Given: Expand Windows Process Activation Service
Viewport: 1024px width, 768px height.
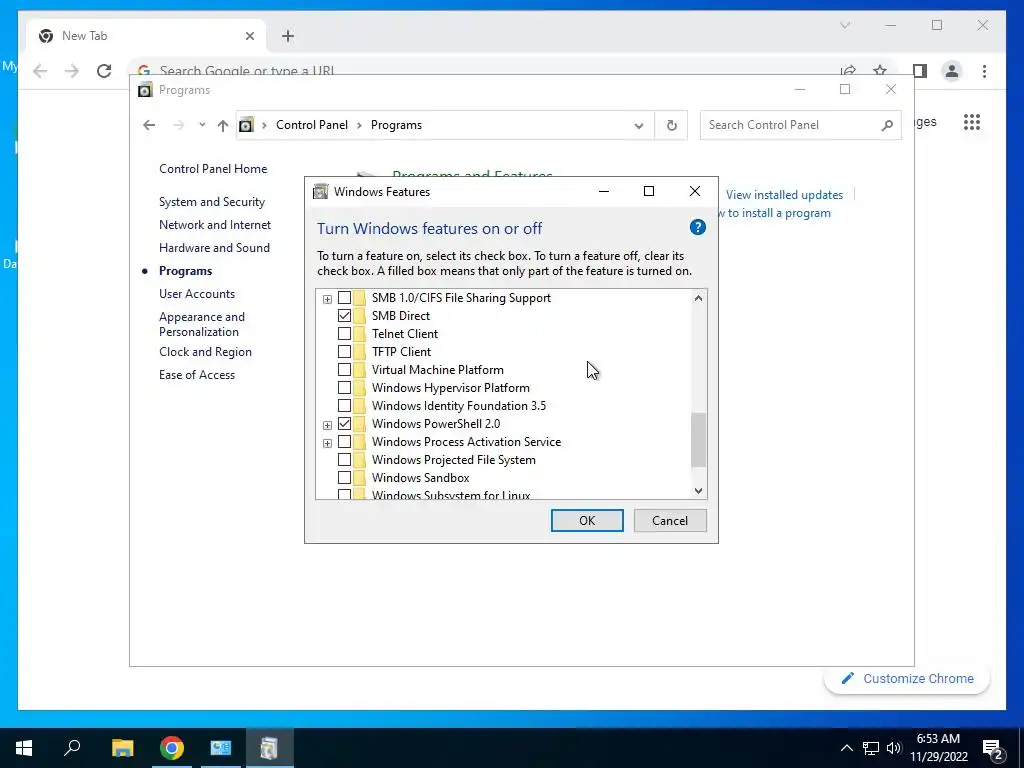Looking at the screenshot, I should [x=327, y=443].
